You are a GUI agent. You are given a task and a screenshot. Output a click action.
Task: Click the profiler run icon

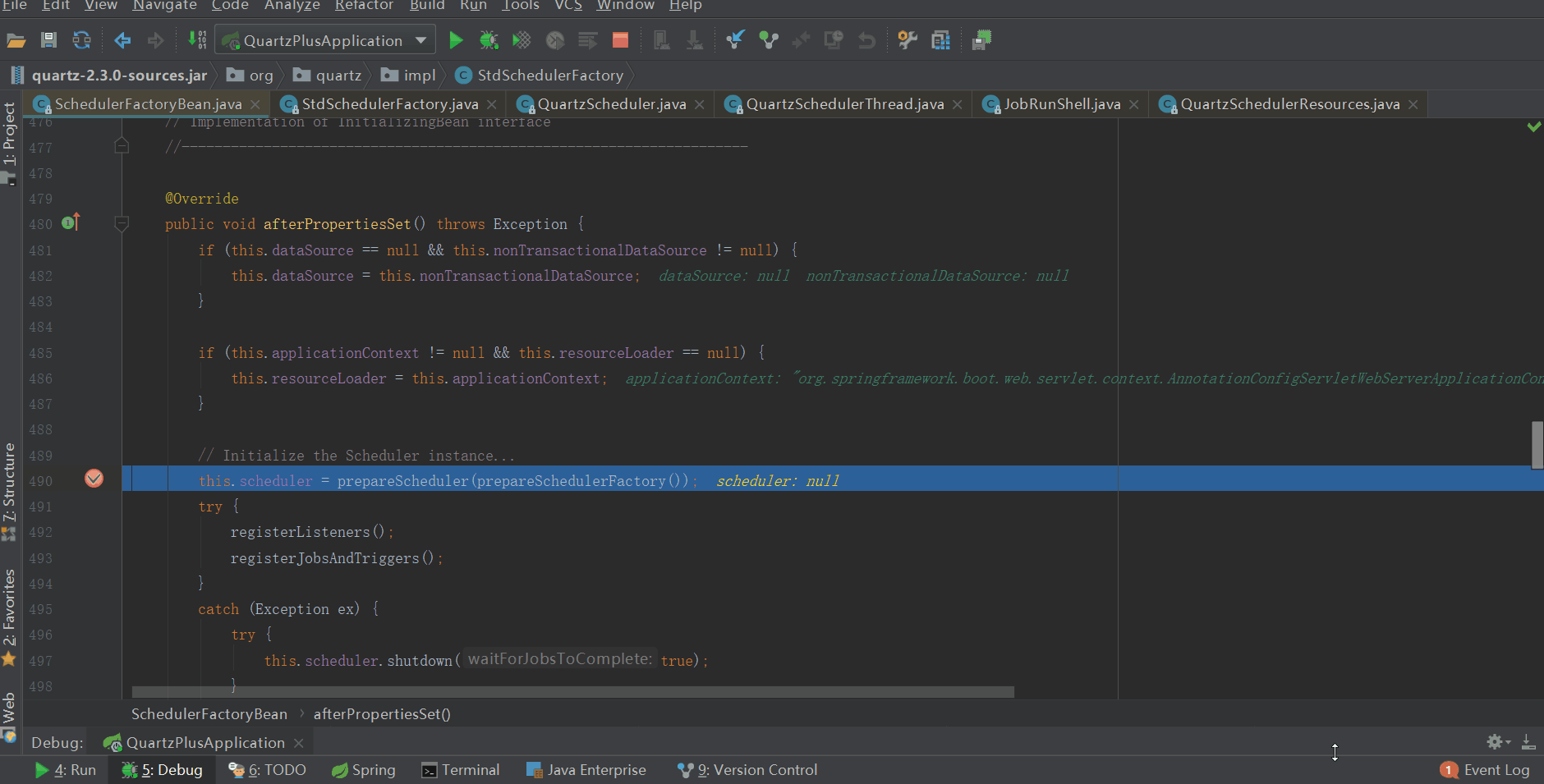pos(555,40)
